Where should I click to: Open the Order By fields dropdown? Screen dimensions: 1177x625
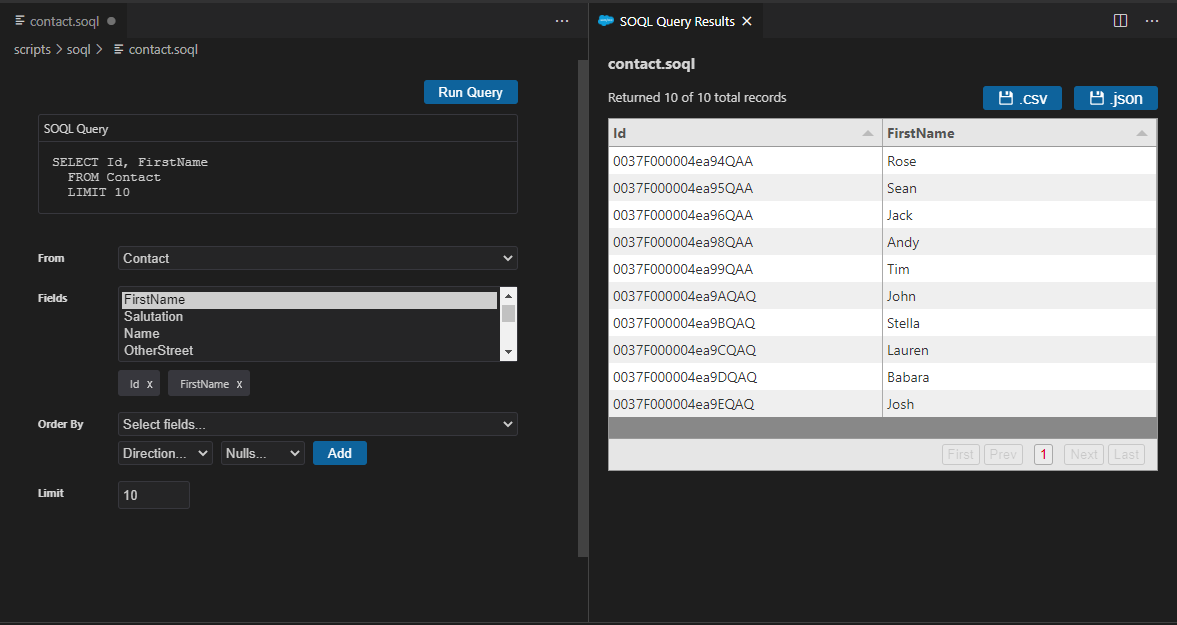pyautogui.click(x=318, y=425)
